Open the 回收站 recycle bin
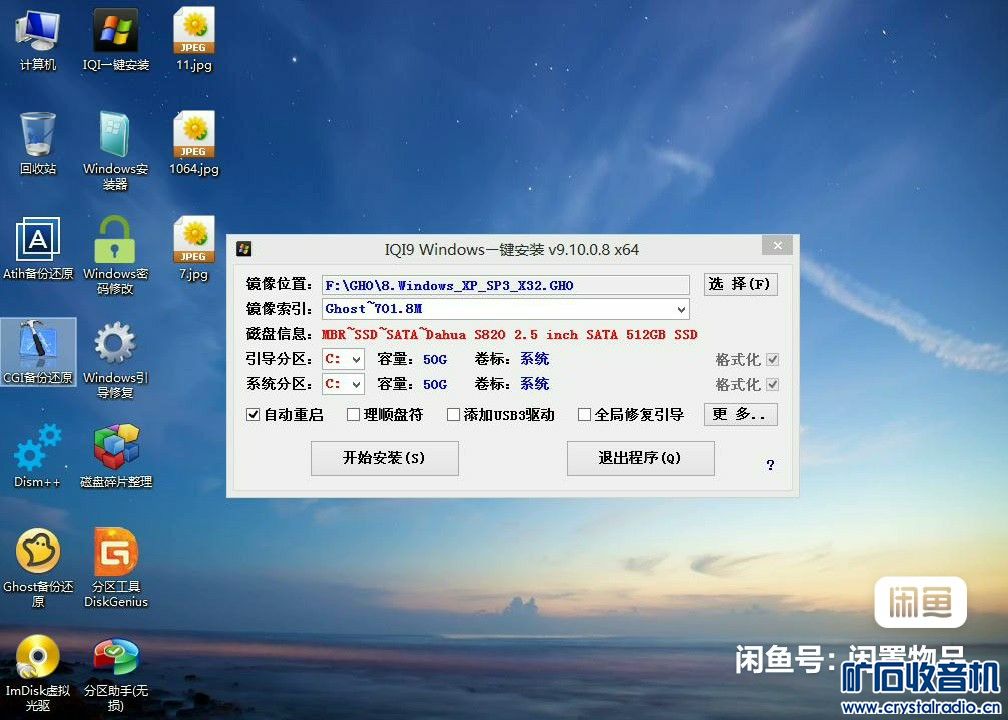Screen dimensions: 1008x720 point(38,144)
